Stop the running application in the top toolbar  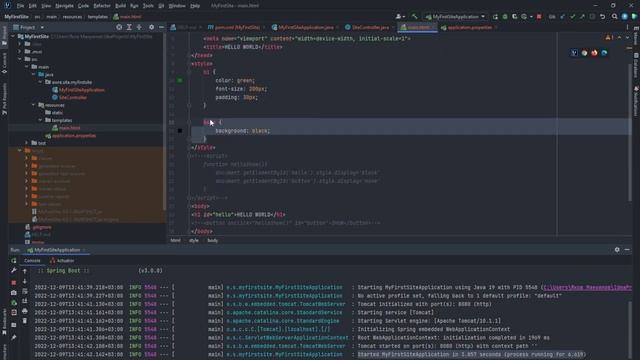539,17
